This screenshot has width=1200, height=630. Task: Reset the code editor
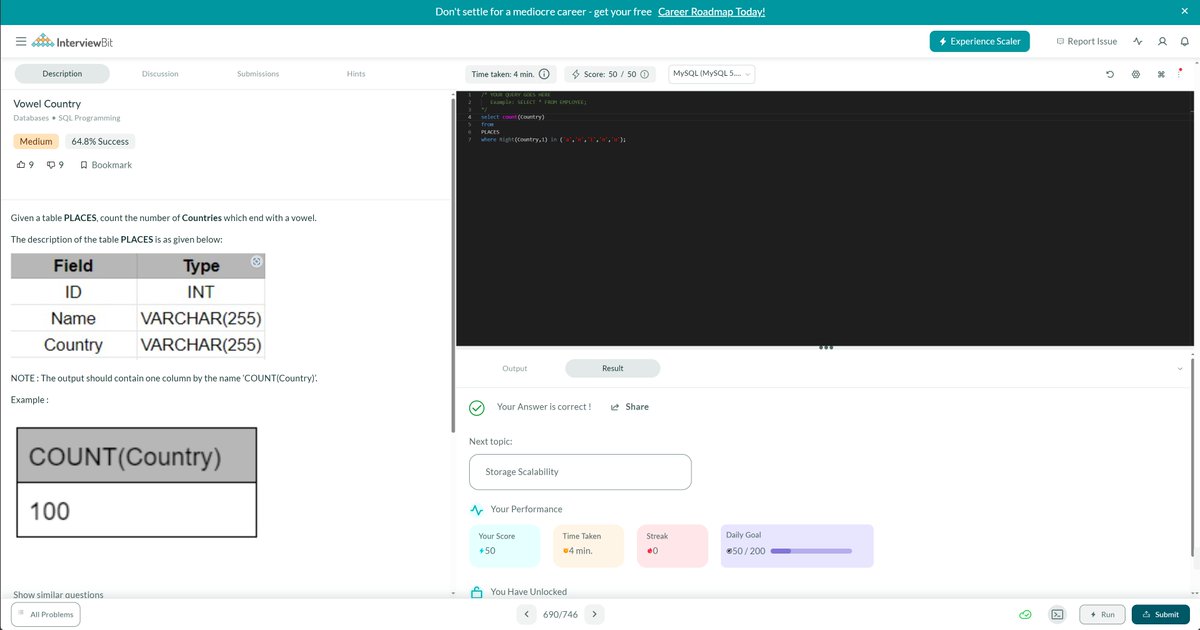pyautogui.click(x=1110, y=75)
